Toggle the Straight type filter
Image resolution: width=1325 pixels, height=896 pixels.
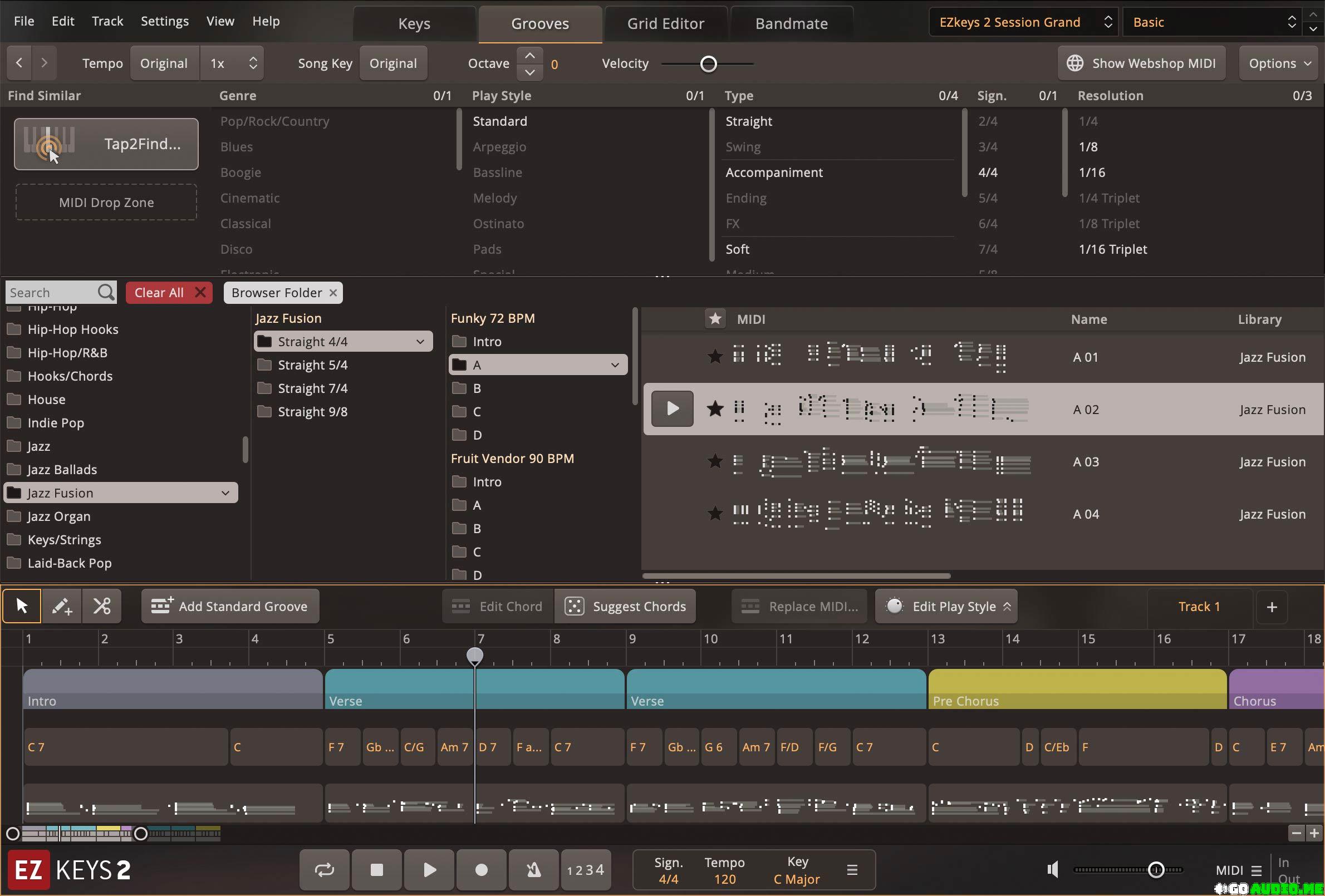[x=749, y=121]
